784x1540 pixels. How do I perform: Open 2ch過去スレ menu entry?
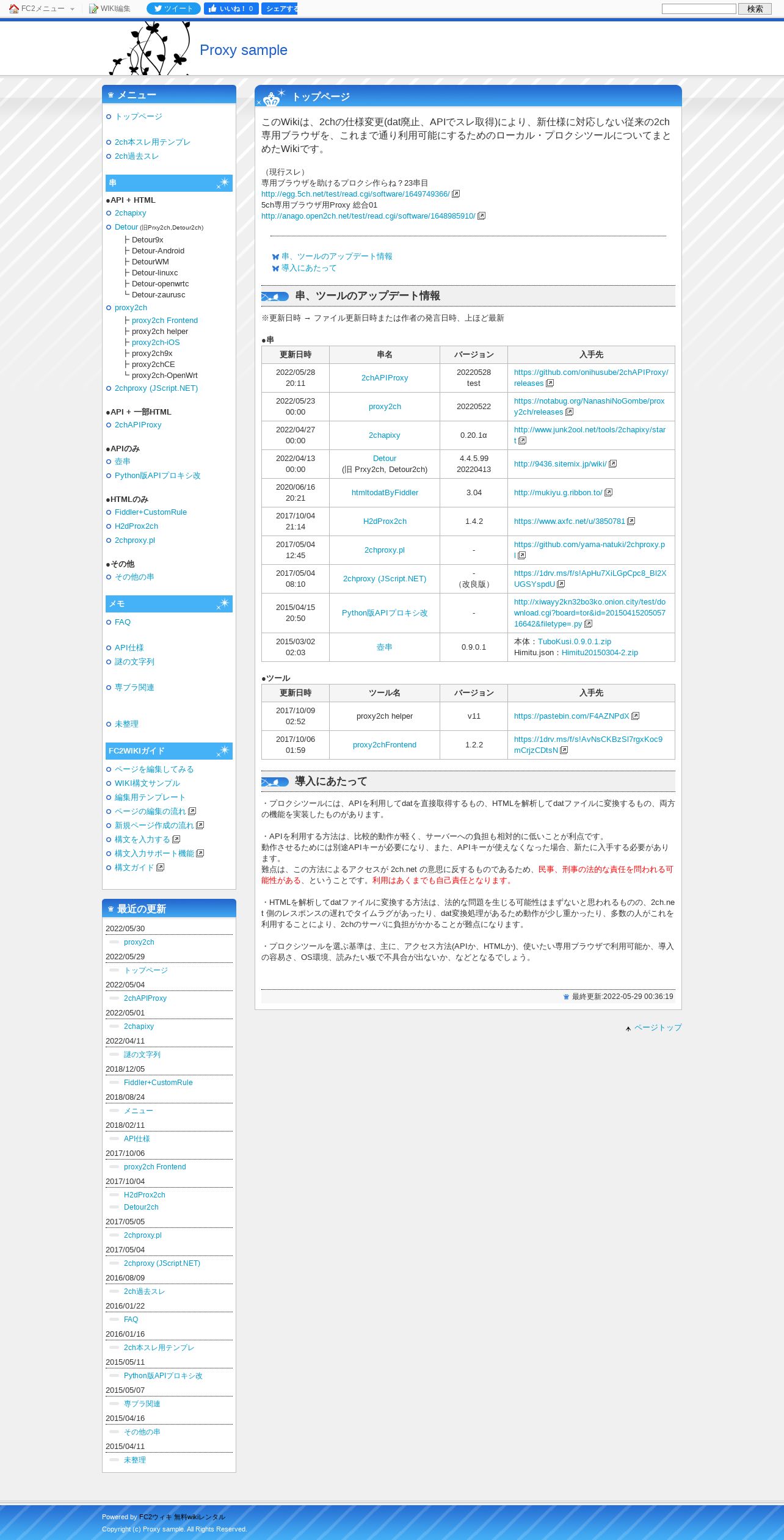(137, 156)
